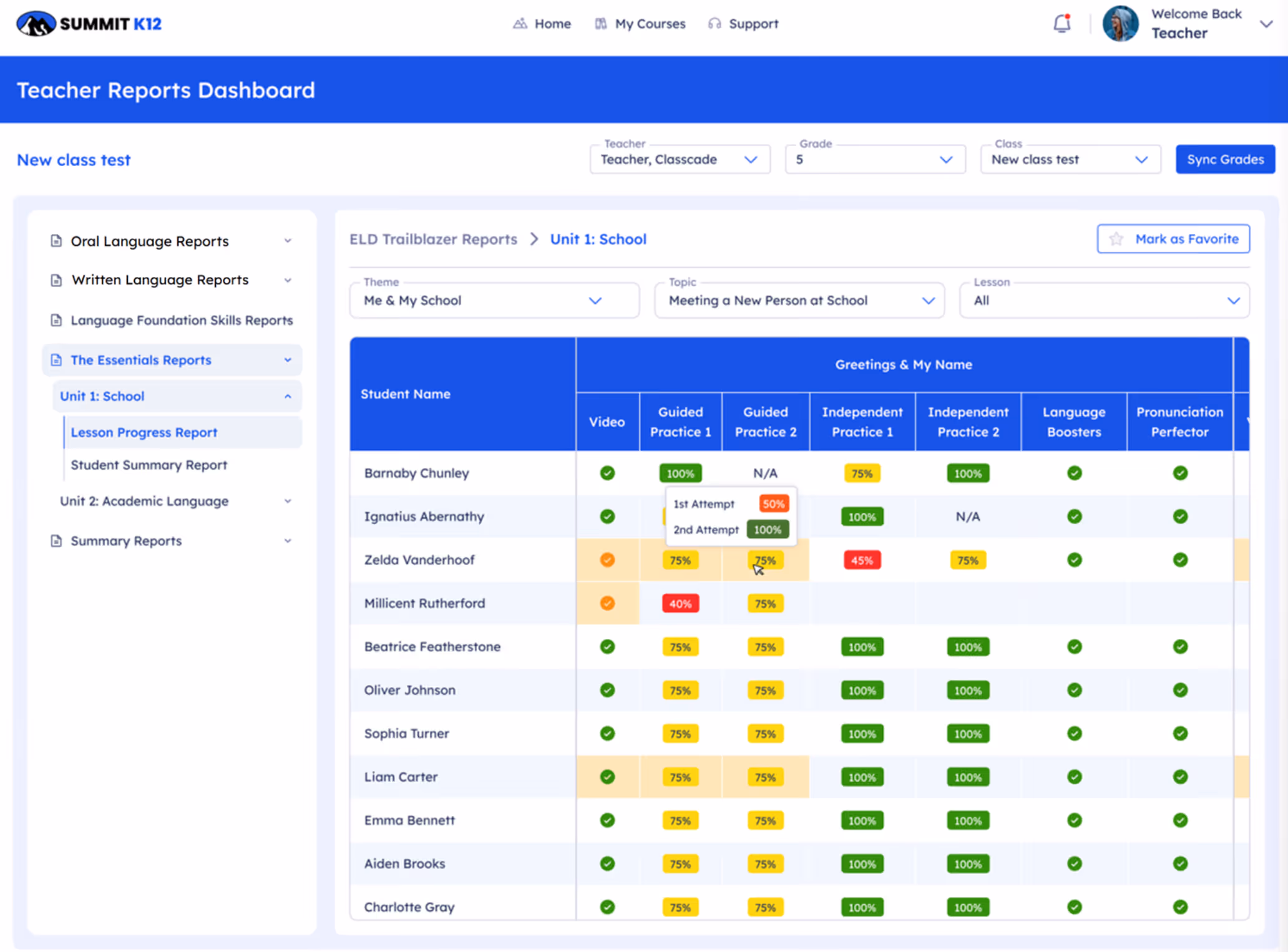Click Mark as Favorite button
This screenshot has width=1288, height=952.
click(1173, 239)
